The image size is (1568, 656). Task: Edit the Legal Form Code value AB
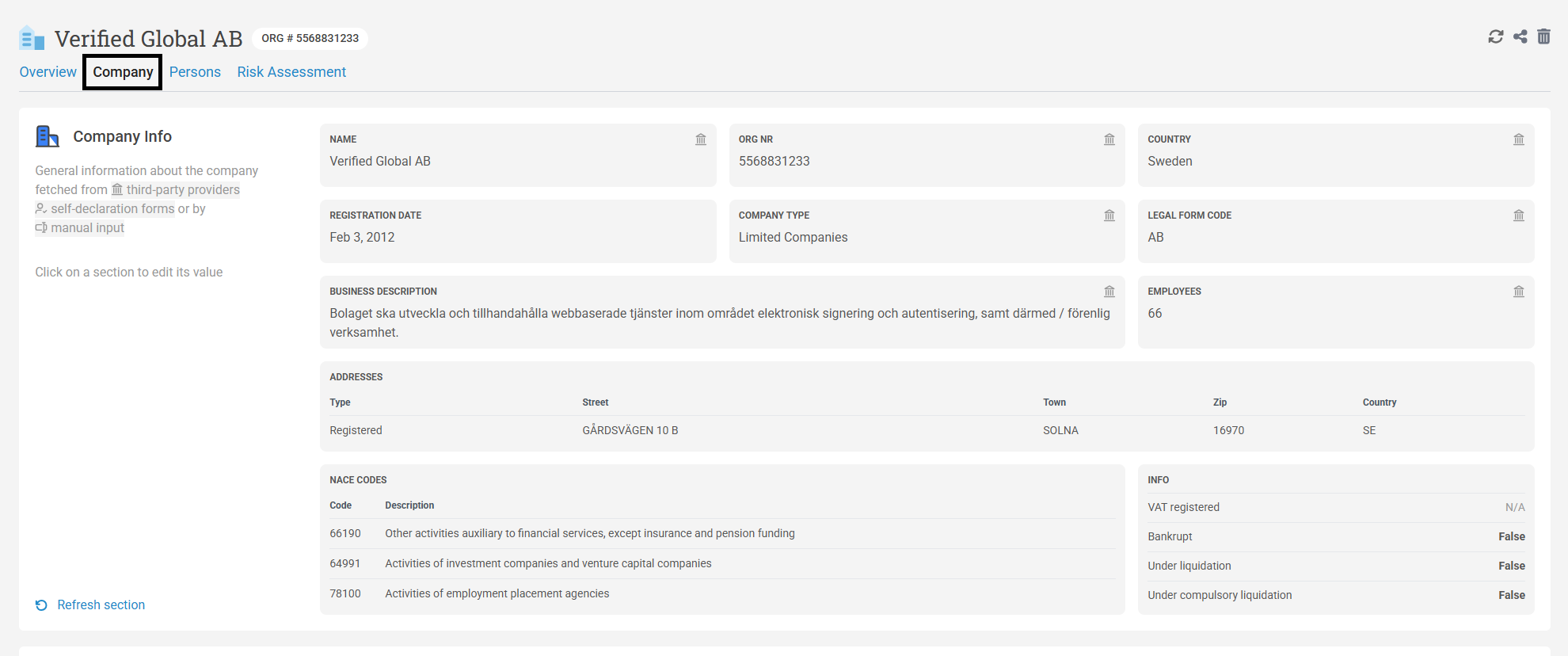pos(1155,238)
